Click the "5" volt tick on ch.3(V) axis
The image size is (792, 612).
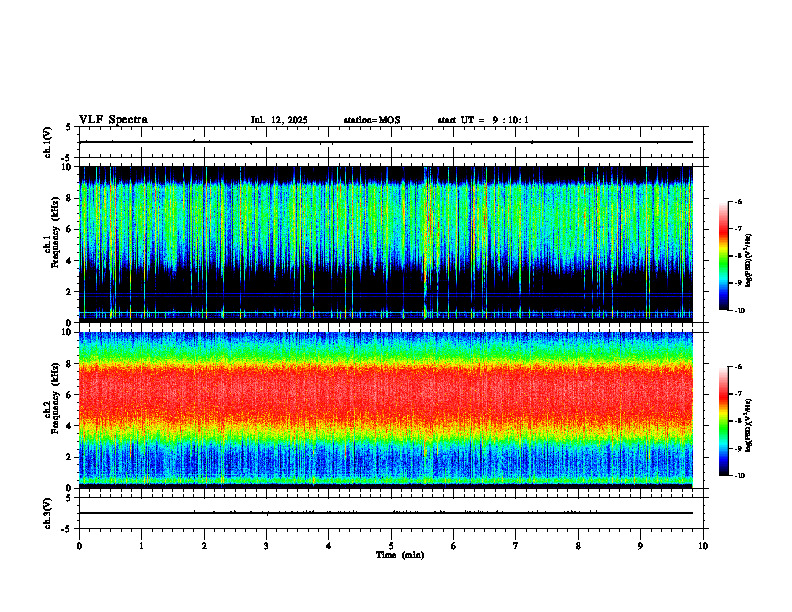point(68,498)
